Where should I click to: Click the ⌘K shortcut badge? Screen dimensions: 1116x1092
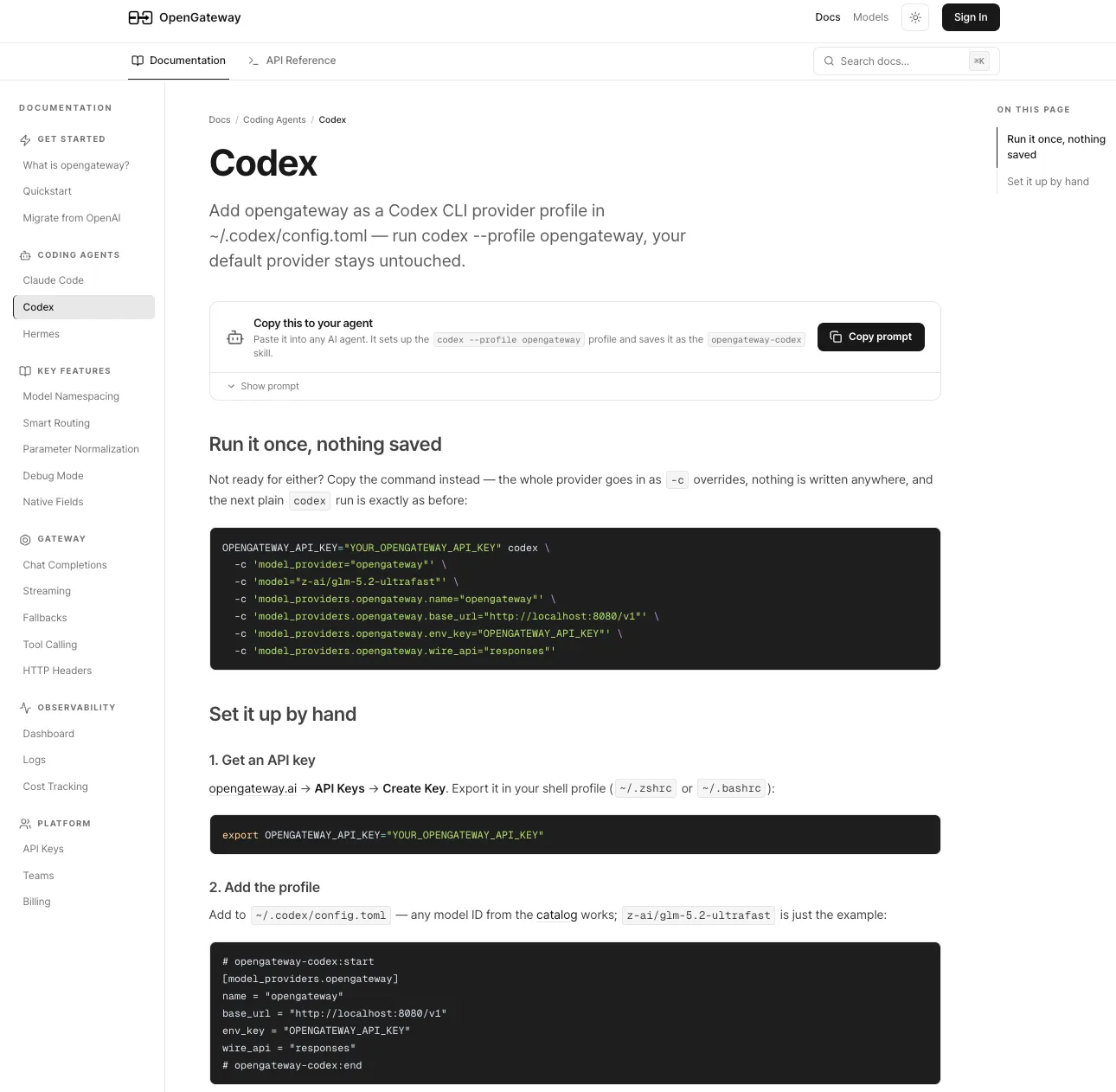pos(979,61)
